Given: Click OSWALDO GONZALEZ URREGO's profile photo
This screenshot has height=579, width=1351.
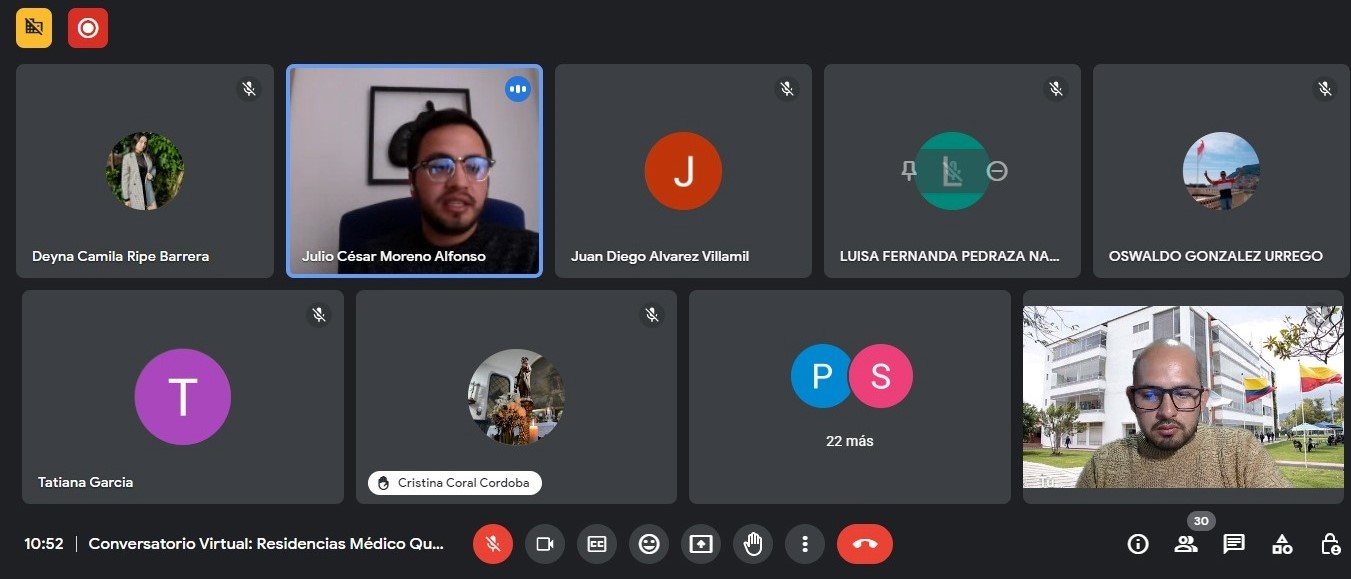Looking at the screenshot, I should click(1221, 171).
